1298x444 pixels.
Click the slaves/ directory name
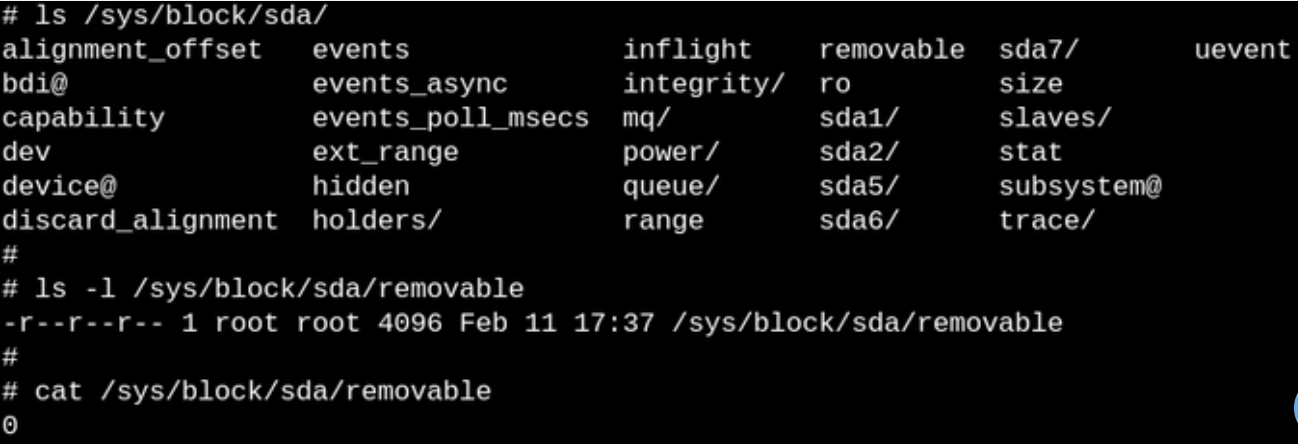click(1056, 118)
